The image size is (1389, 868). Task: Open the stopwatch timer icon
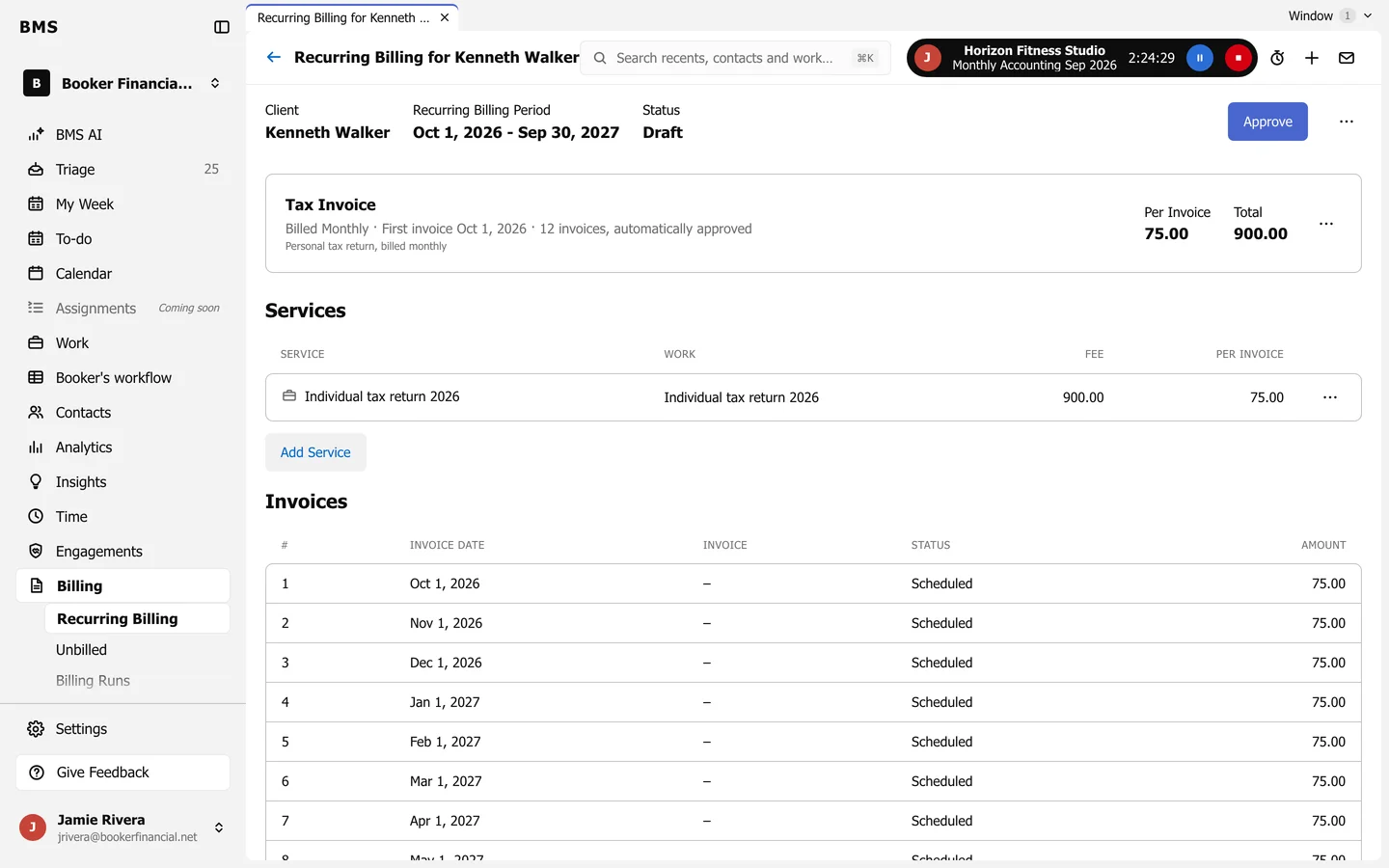(1277, 58)
